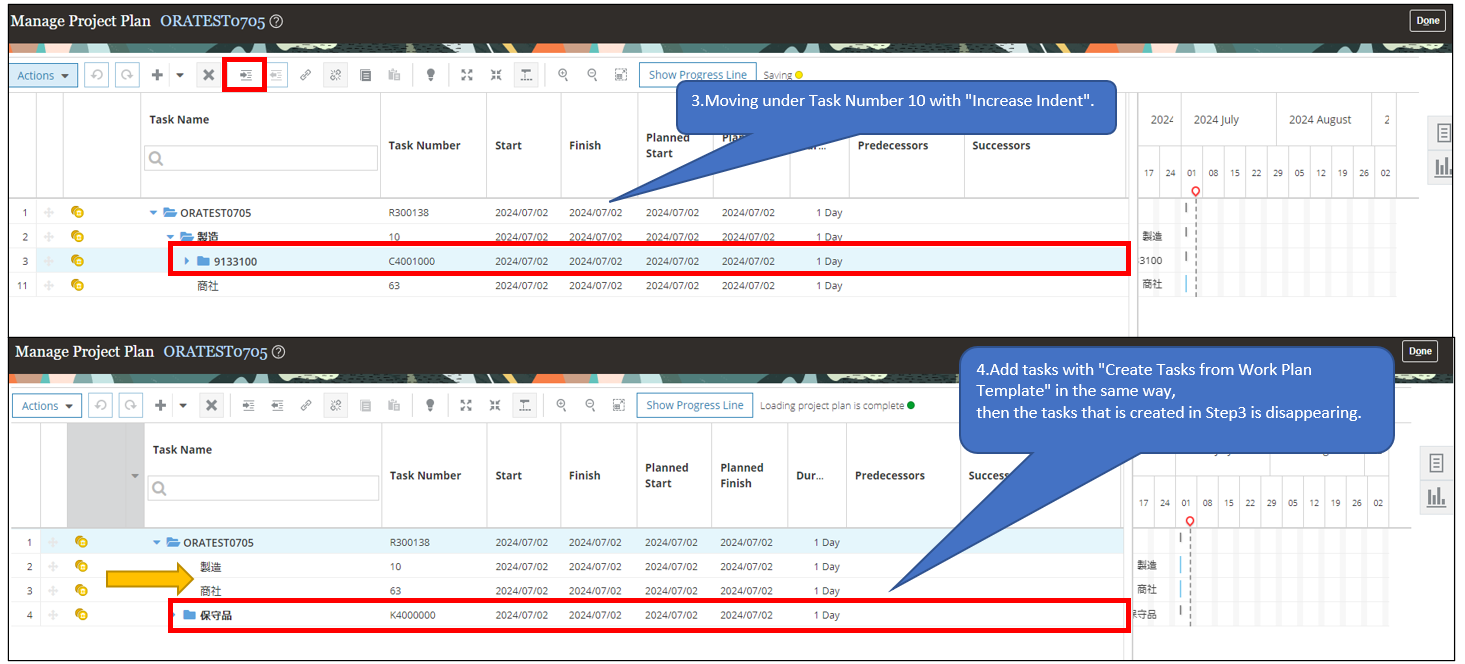Click Paste clipboard icon in upper plan window

[x=394, y=75]
